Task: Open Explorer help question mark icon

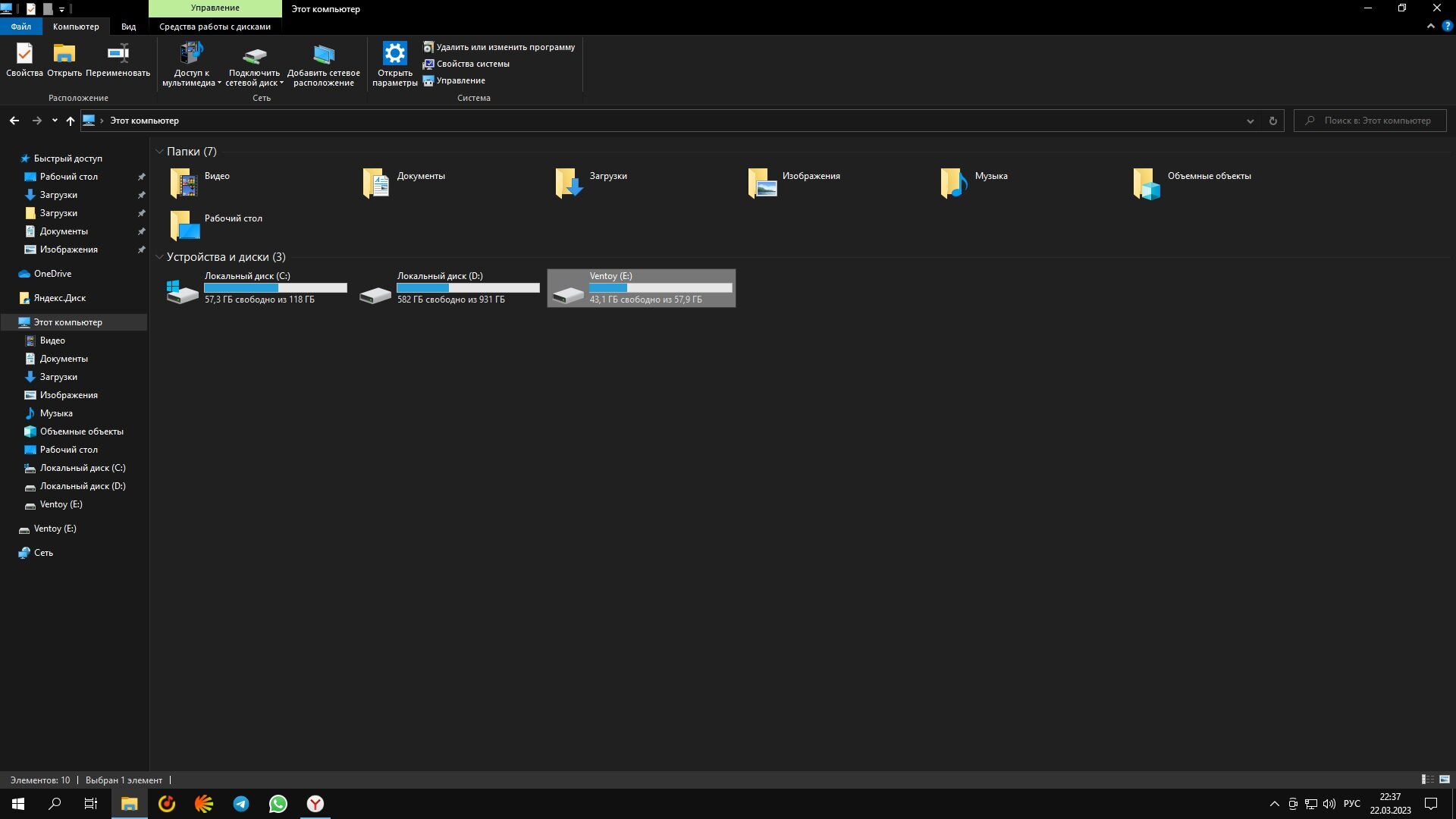Action: click(x=1447, y=26)
